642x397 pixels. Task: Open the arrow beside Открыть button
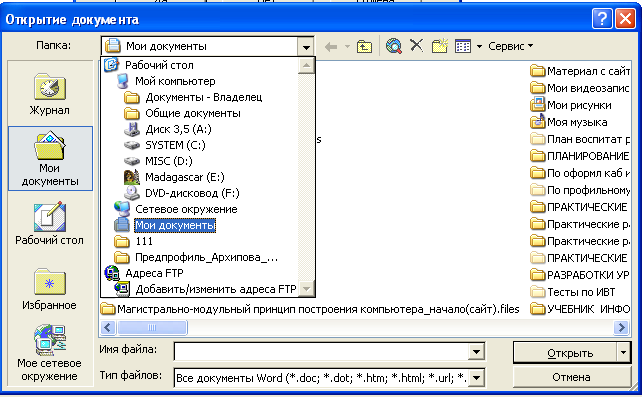tap(623, 352)
